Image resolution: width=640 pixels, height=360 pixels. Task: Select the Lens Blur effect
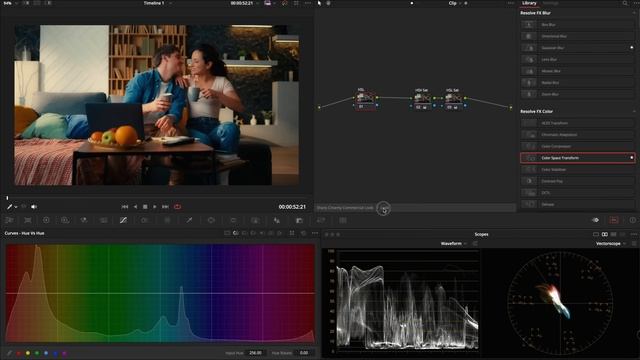[x=577, y=59]
